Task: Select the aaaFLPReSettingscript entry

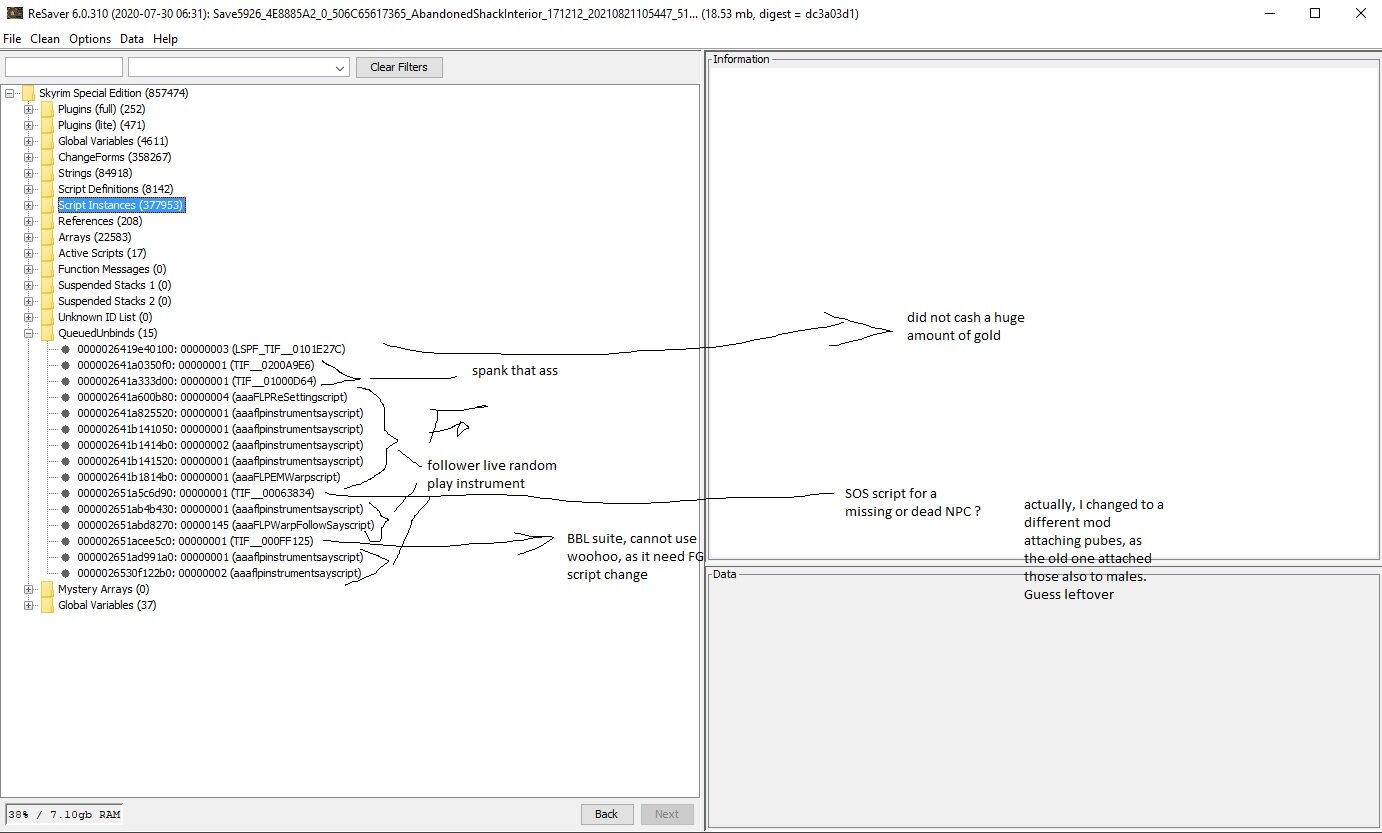Action: (x=212, y=397)
